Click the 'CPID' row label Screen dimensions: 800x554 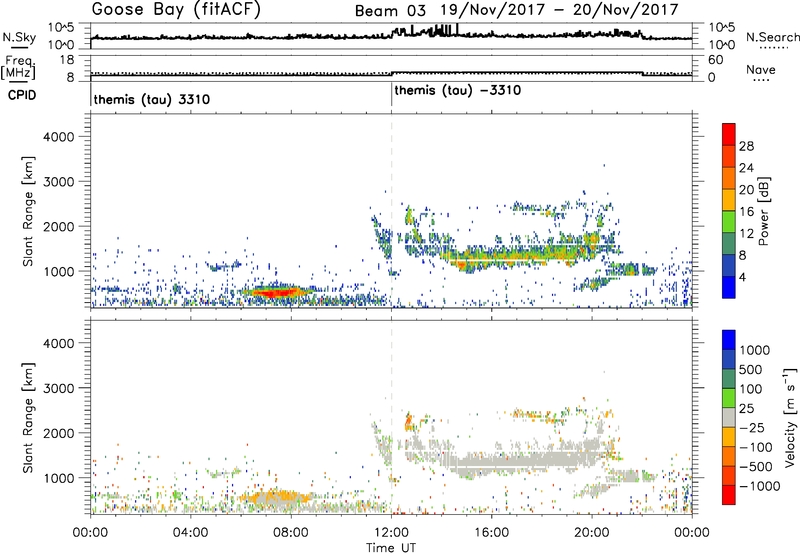tap(22, 96)
